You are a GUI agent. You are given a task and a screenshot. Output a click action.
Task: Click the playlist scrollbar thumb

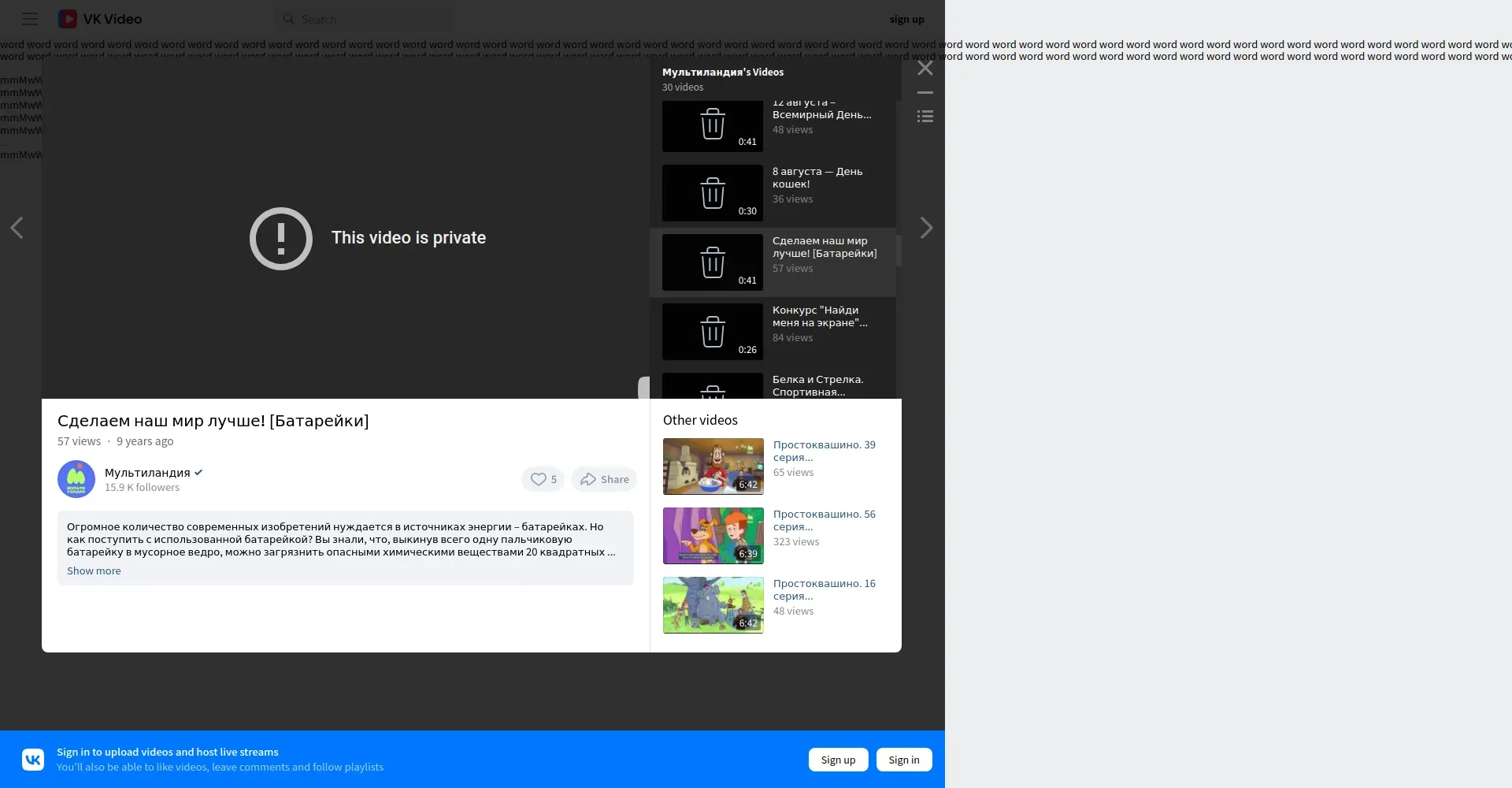coord(899,251)
